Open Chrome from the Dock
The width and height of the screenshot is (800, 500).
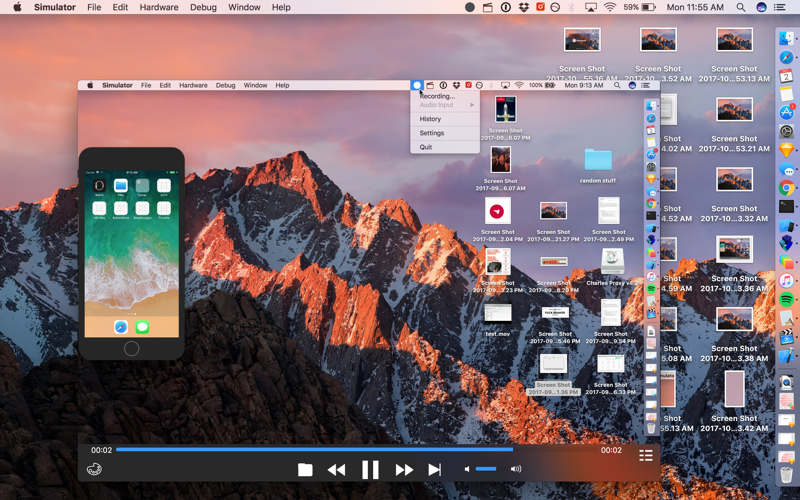pos(787,188)
